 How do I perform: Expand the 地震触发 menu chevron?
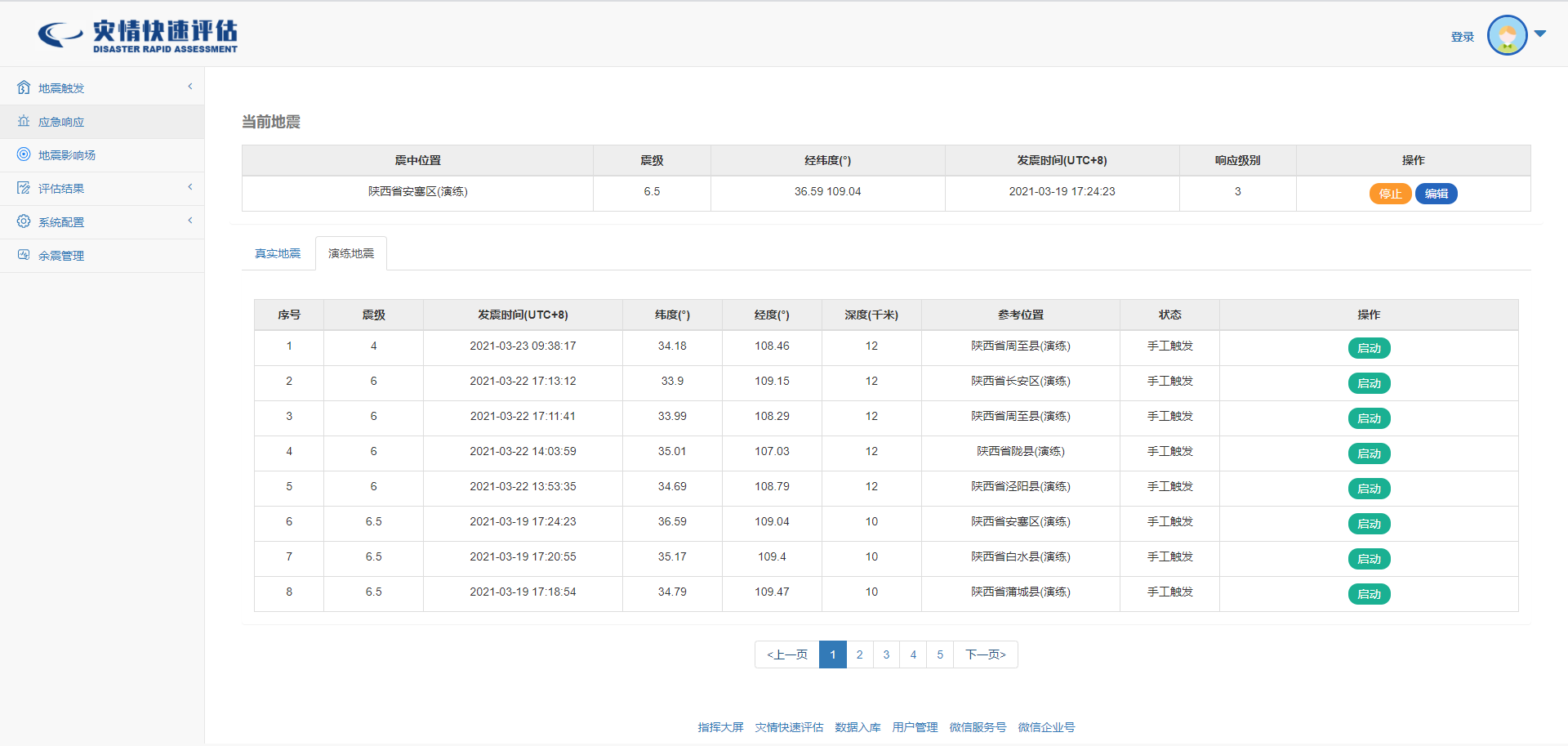click(190, 87)
